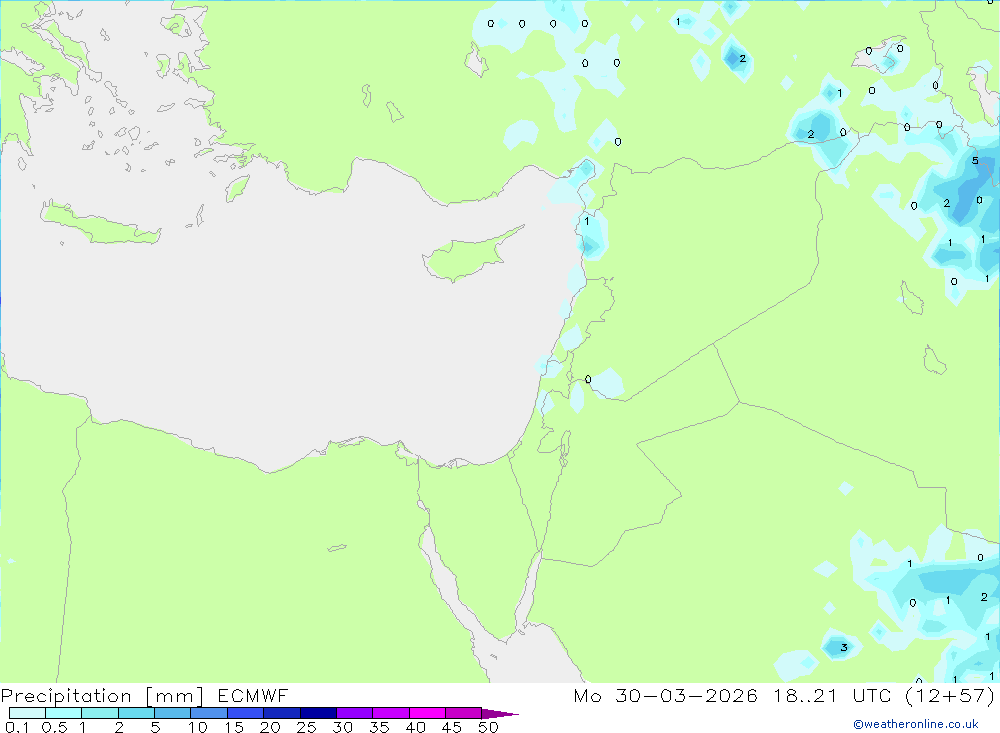Click on the island of Crete
The width and height of the screenshot is (1000, 733).
101,223
